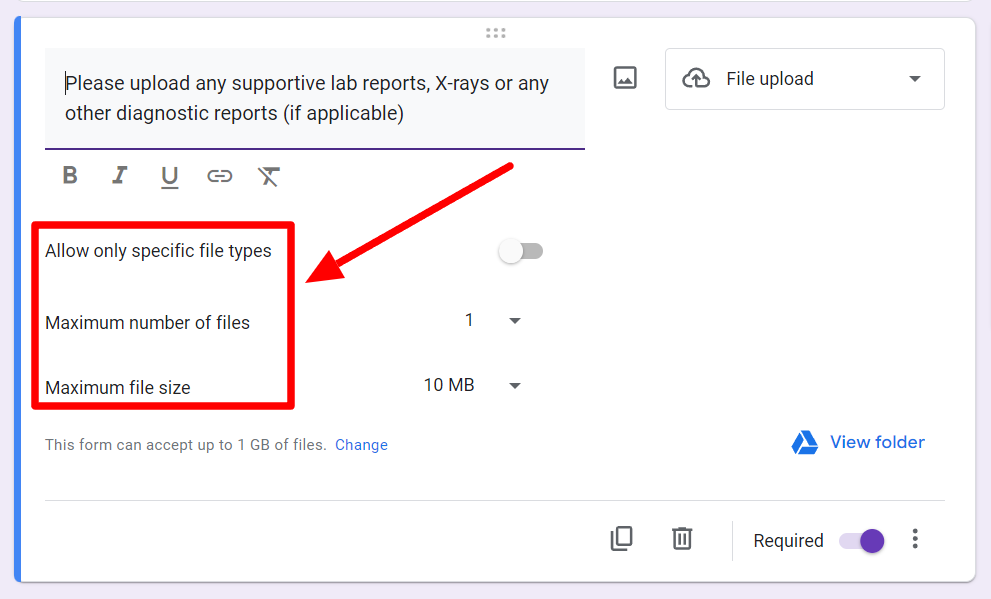This screenshot has width=991, height=599.
Task: Open Maximum file size dropdown
Action: (472, 385)
